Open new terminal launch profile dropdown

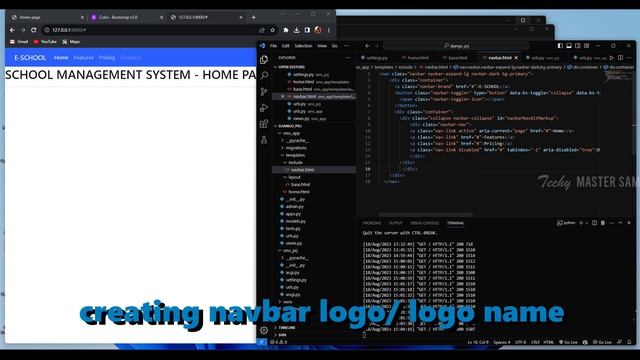click(x=587, y=223)
